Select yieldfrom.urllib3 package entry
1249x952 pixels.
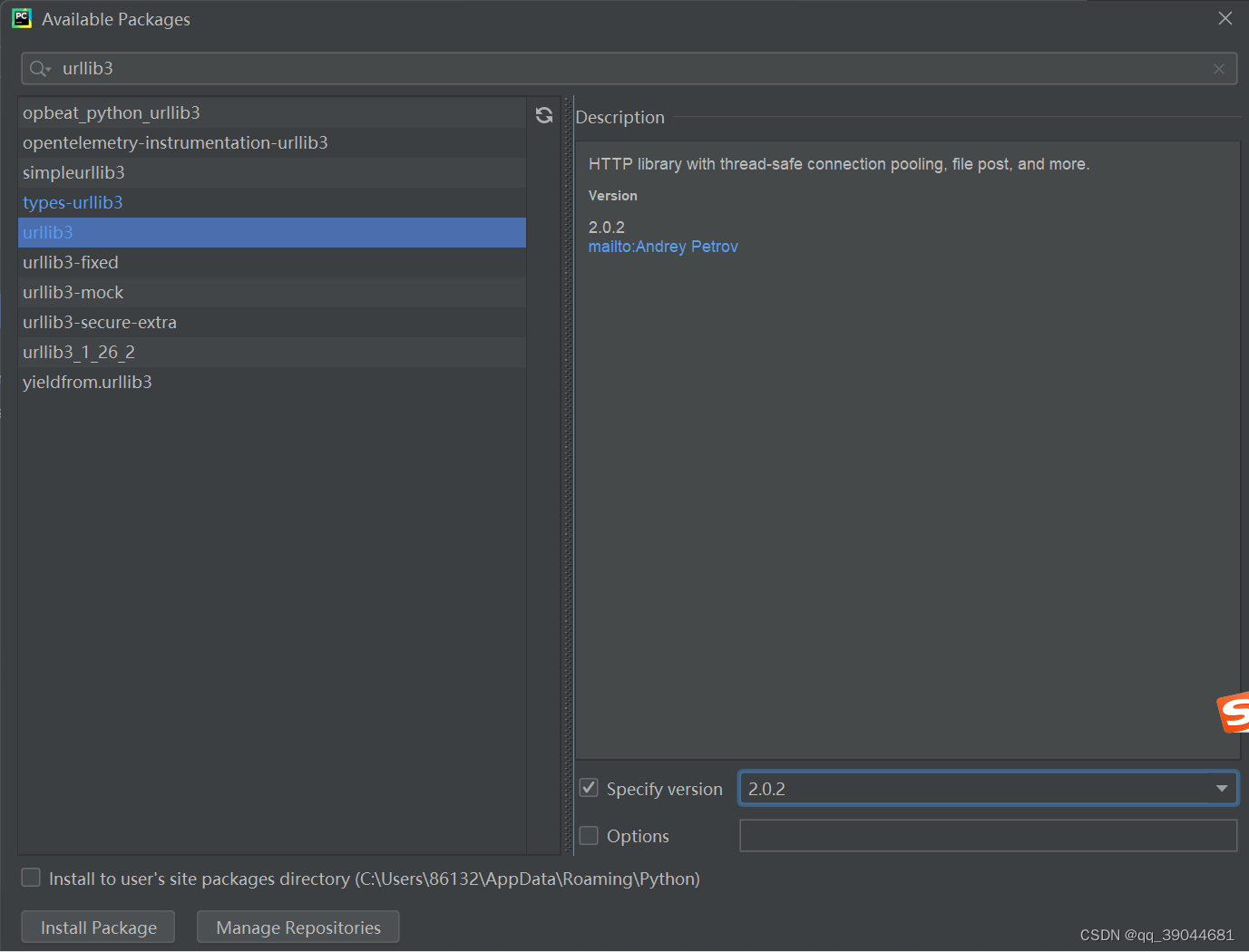(x=87, y=382)
